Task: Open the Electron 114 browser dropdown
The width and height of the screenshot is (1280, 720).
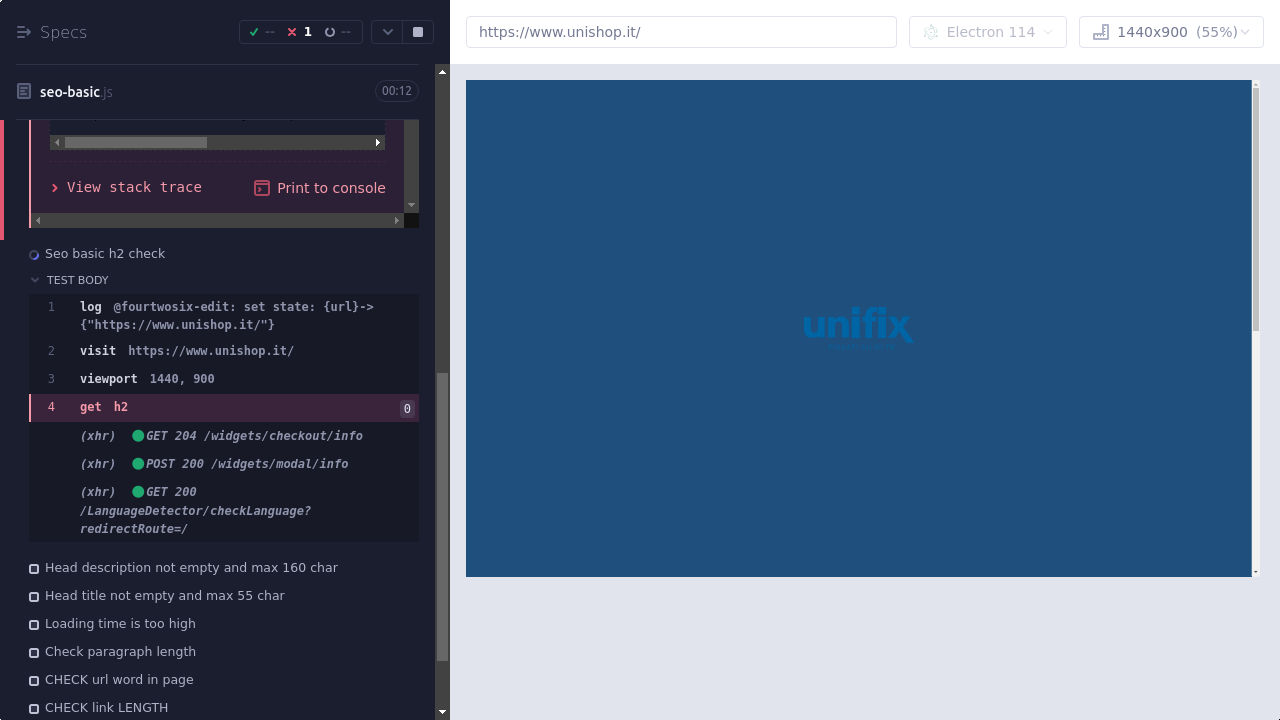Action: 987,32
